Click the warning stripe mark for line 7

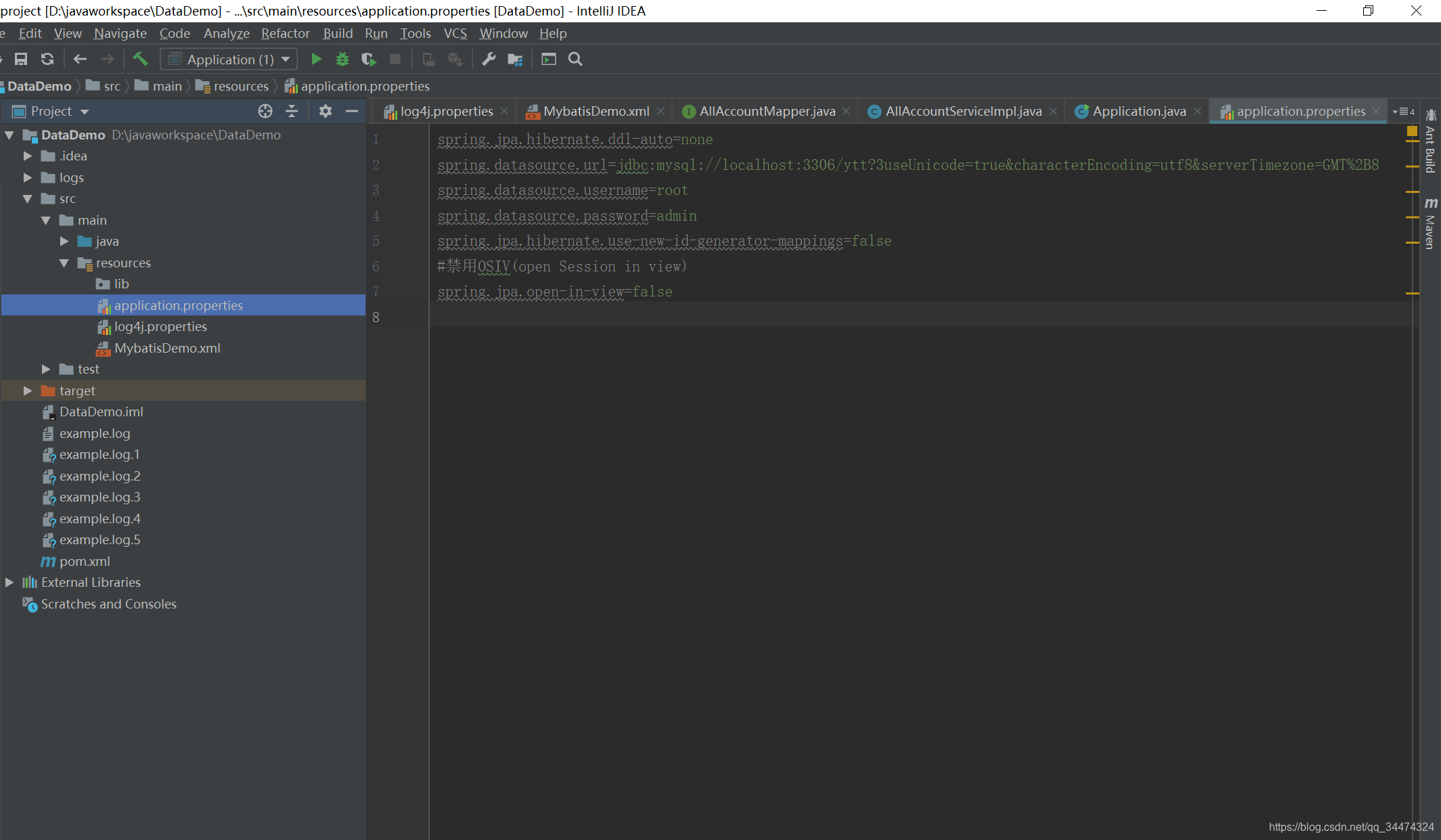[1412, 293]
